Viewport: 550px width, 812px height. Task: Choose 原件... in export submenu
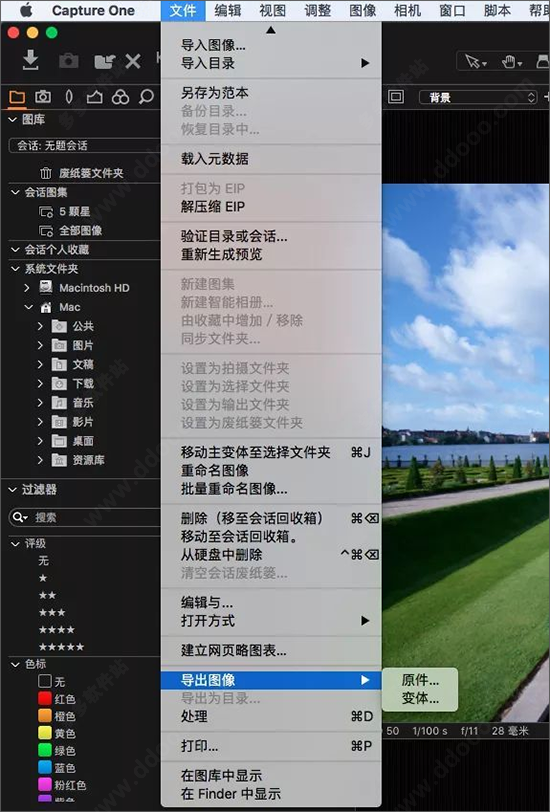coord(420,680)
